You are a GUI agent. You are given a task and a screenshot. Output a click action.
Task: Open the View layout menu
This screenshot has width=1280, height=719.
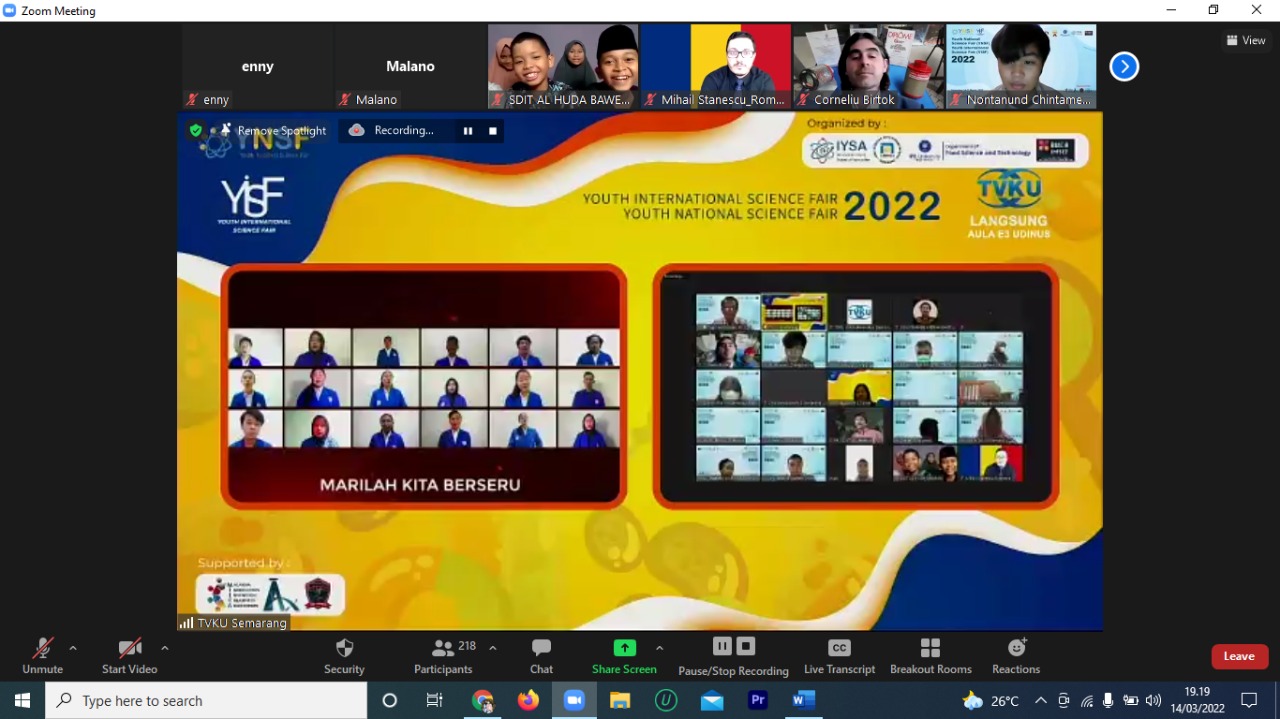1246,40
